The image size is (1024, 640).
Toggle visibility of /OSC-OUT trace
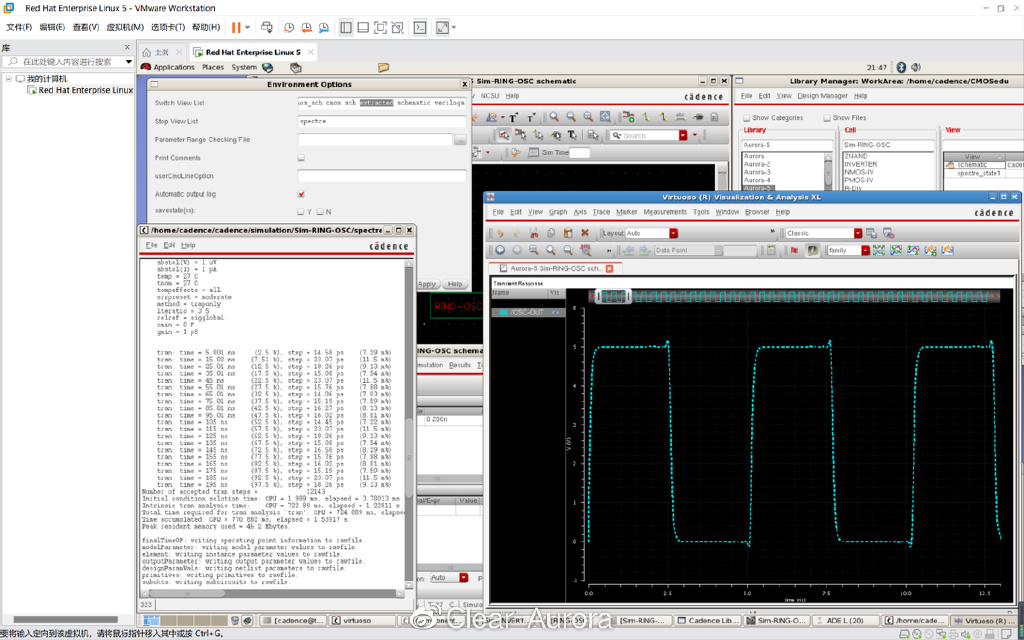pyautogui.click(x=557, y=313)
